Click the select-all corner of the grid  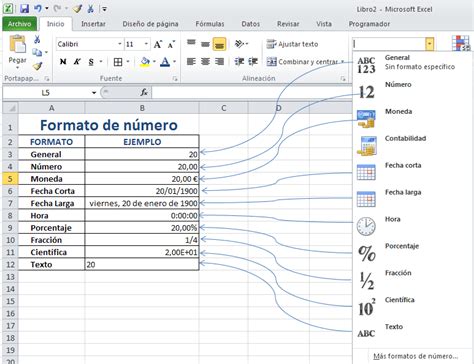pos(11,108)
